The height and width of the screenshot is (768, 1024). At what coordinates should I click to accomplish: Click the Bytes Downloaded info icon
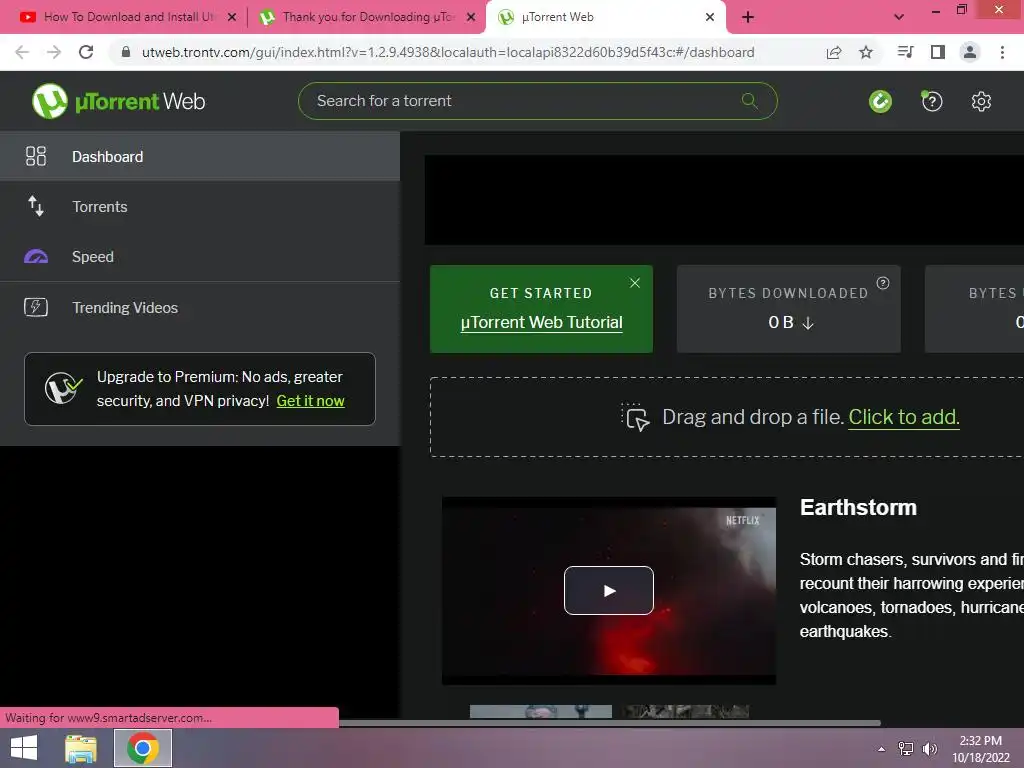point(883,283)
